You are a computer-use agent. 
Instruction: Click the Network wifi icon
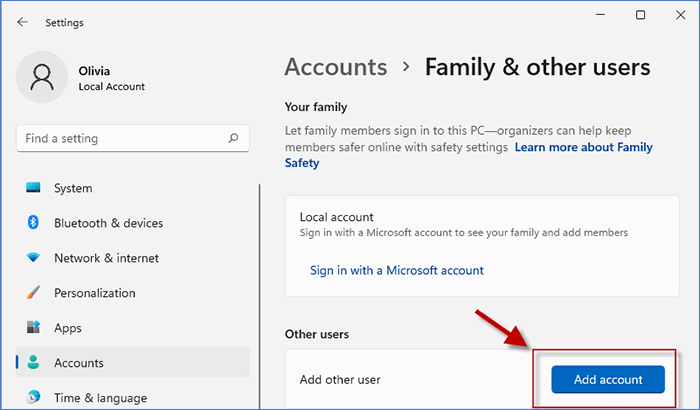34,258
